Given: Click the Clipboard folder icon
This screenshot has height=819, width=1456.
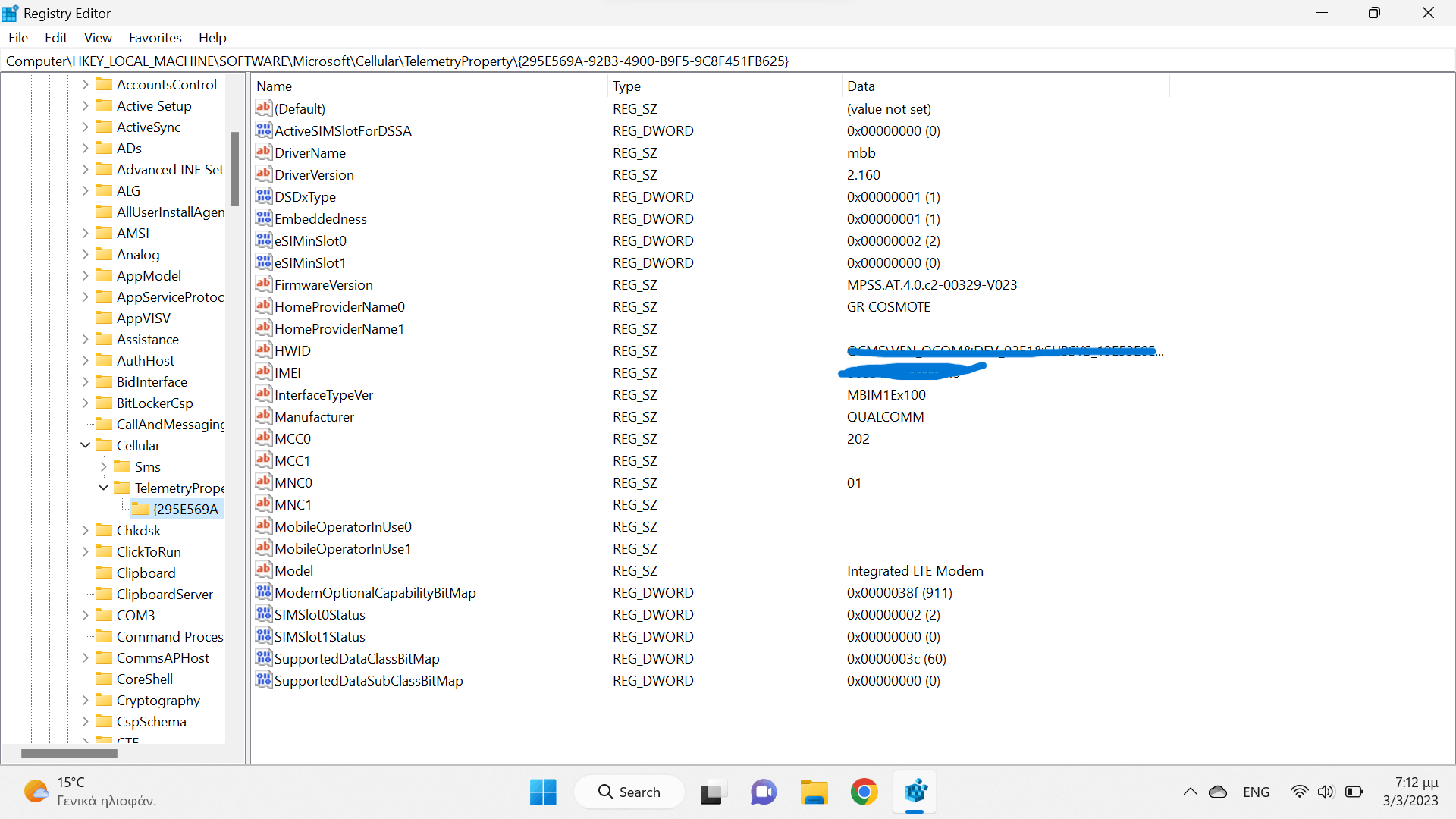Looking at the screenshot, I should [104, 572].
